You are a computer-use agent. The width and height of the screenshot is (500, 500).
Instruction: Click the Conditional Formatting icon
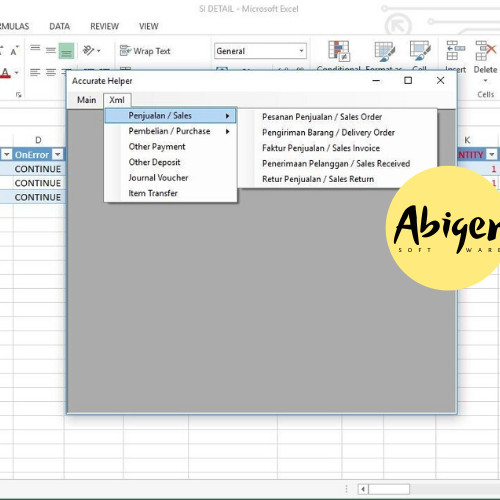click(338, 51)
